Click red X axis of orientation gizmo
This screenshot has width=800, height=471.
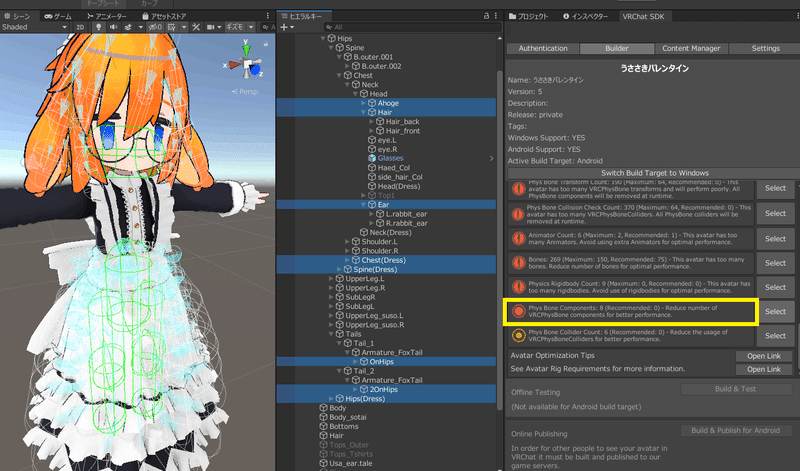pos(234,65)
